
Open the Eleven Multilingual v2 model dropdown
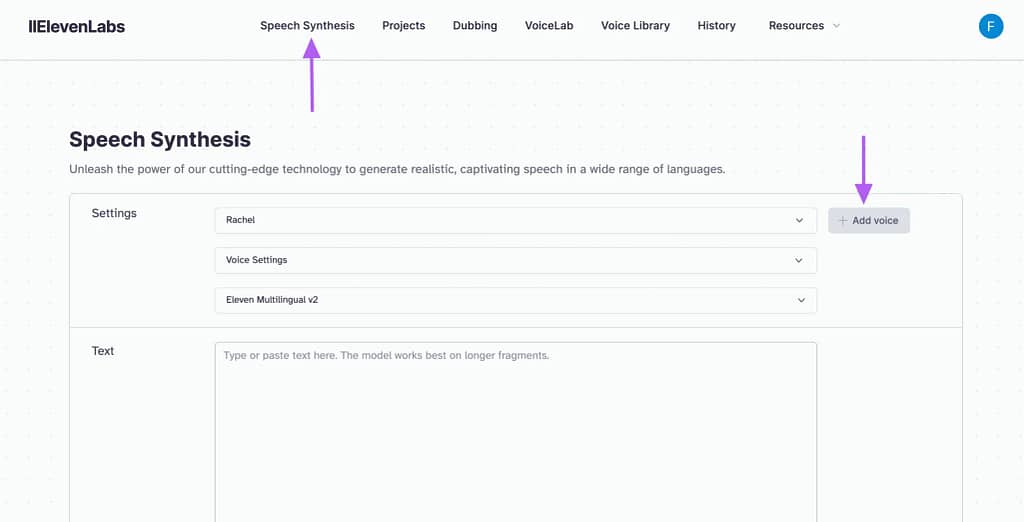515,300
